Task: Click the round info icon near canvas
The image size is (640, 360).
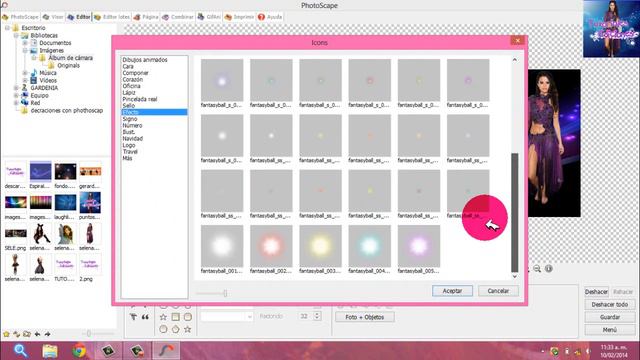Action: coord(549,269)
